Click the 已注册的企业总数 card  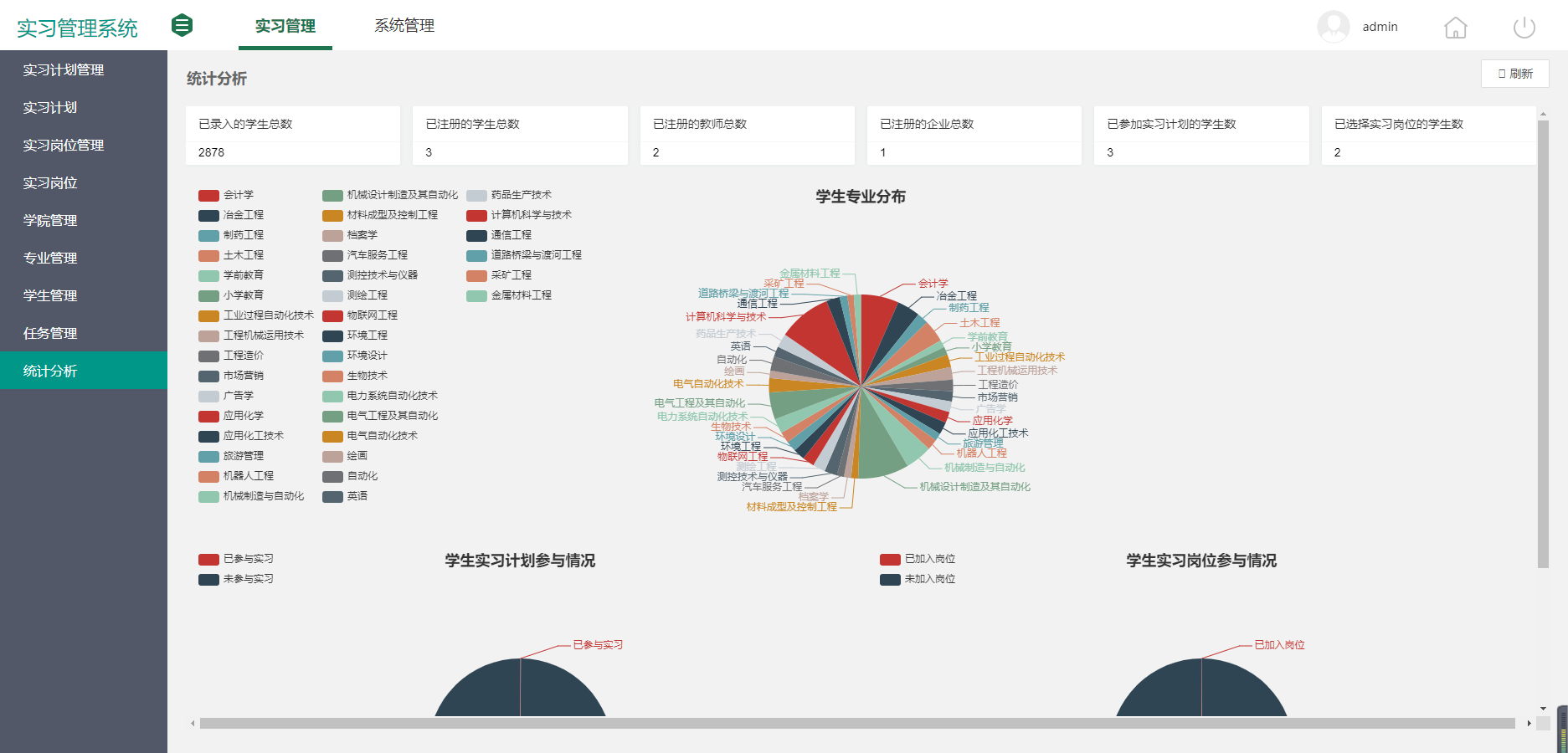tap(974, 136)
